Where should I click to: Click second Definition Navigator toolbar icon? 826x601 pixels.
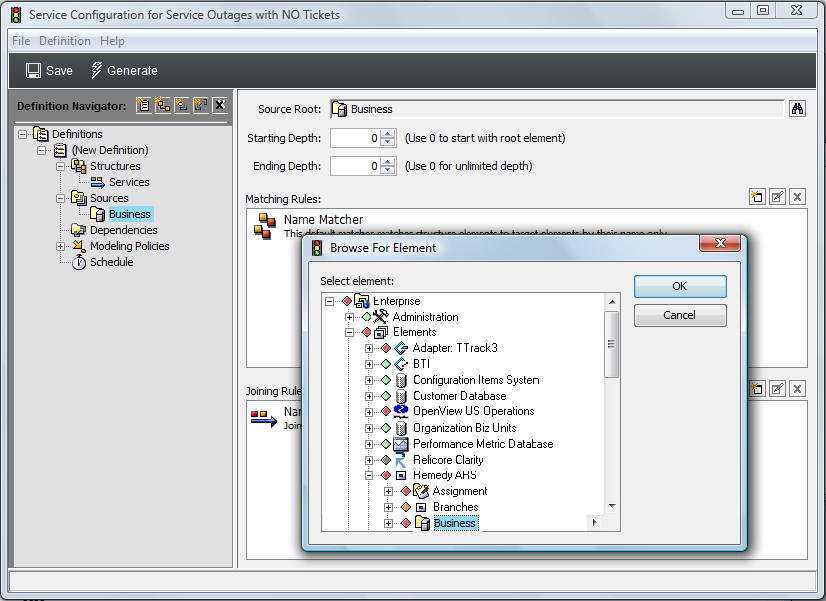pyautogui.click(x=162, y=105)
